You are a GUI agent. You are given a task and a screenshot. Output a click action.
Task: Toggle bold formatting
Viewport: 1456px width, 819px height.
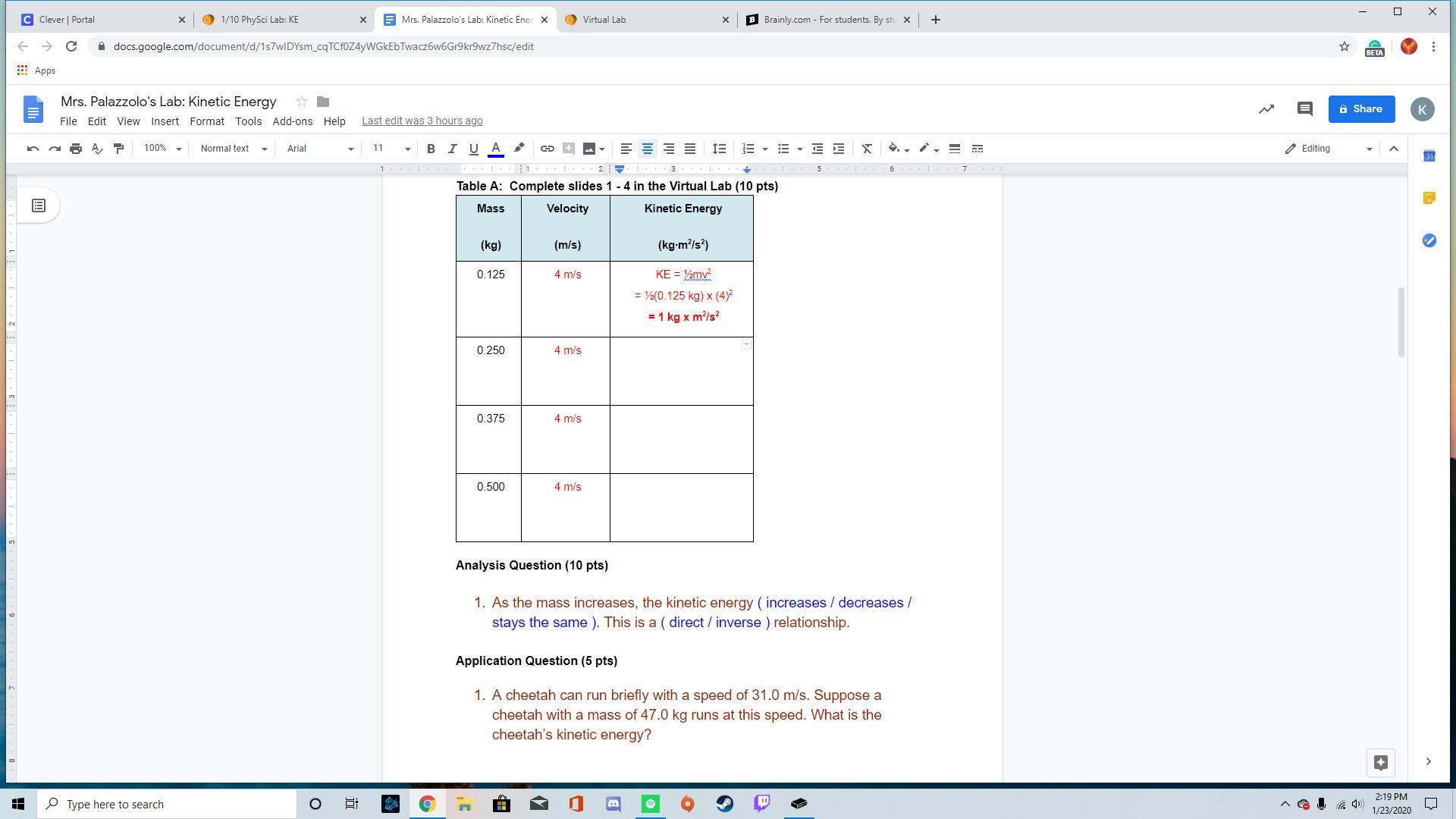pos(431,149)
